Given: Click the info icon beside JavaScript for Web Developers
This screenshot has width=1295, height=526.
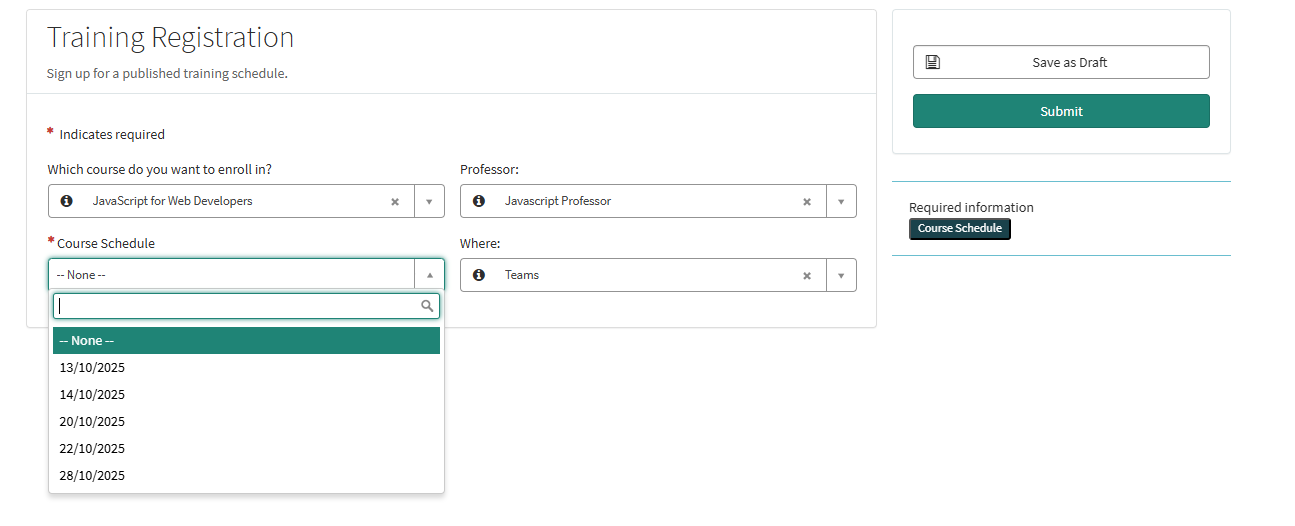Looking at the screenshot, I should [x=67, y=201].
